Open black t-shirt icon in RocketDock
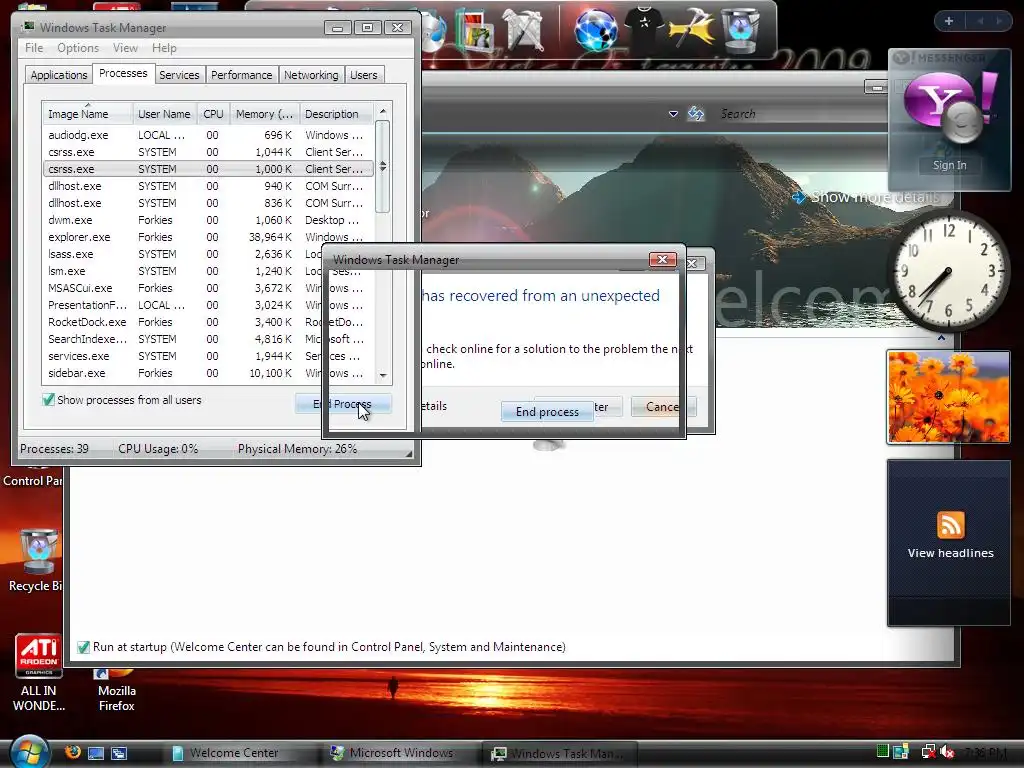 pyautogui.click(x=644, y=29)
